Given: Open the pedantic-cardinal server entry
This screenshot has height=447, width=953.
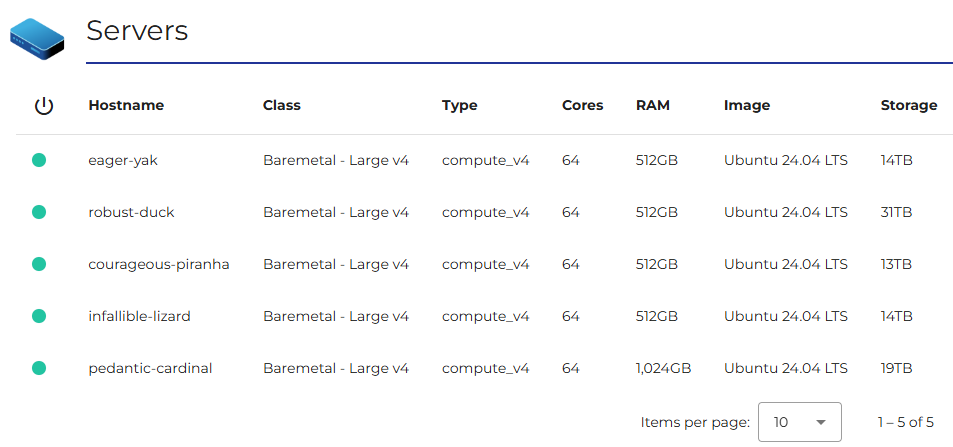Looking at the screenshot, I should [x=150, y=368].
